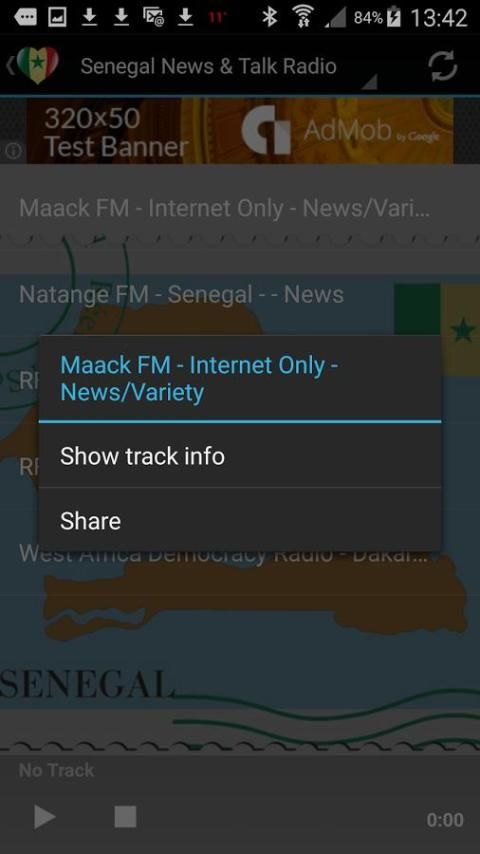This screenshot has width=480, height=854.
Task: Tap the picture notification icon
Action: click(57, 18)
